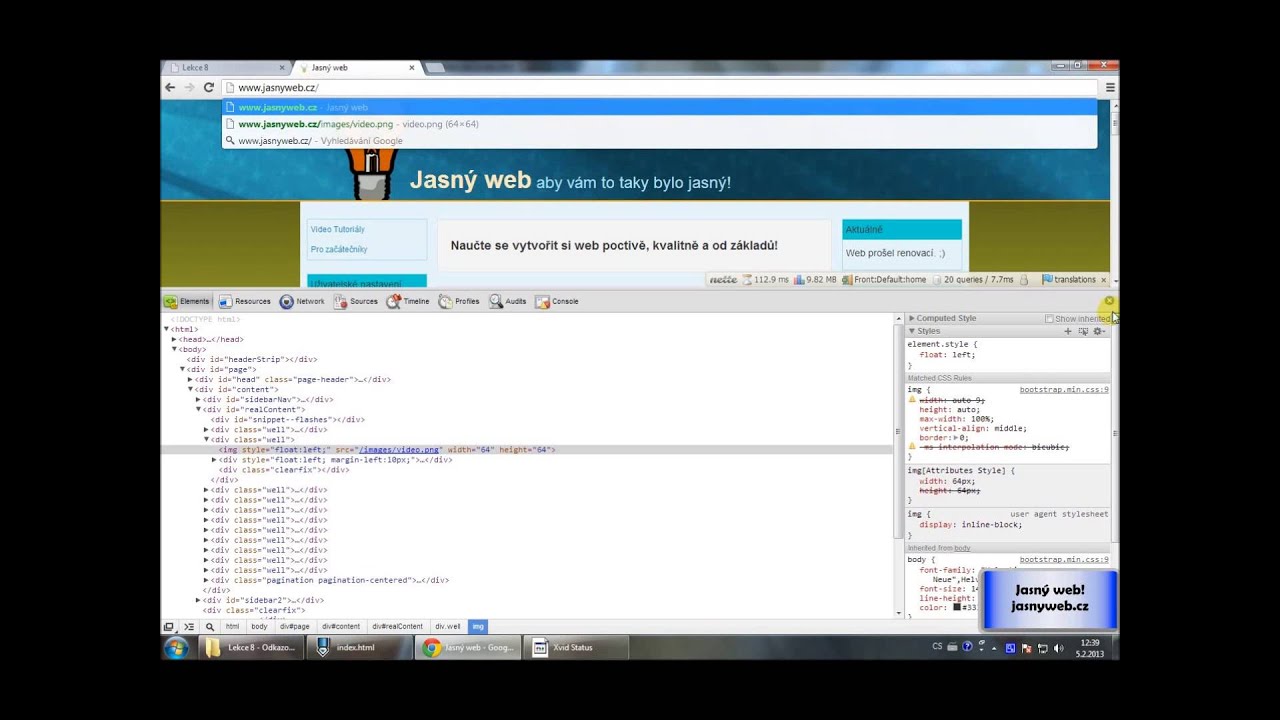Click the body color swatch #33
Viewport: 1280px width, 720px height.
click(x=957, y=608)
